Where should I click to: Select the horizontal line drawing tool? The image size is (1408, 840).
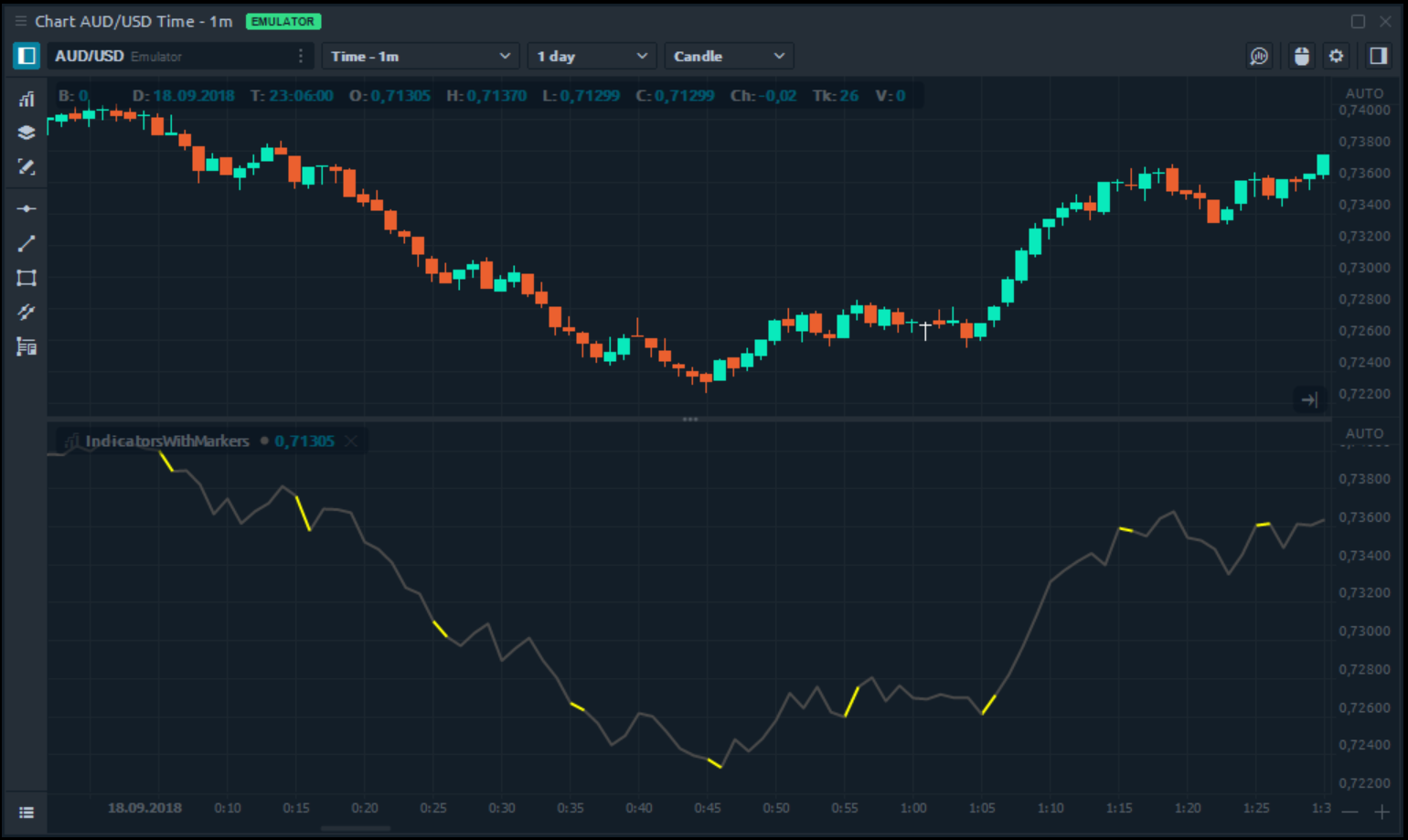point(27,209)
